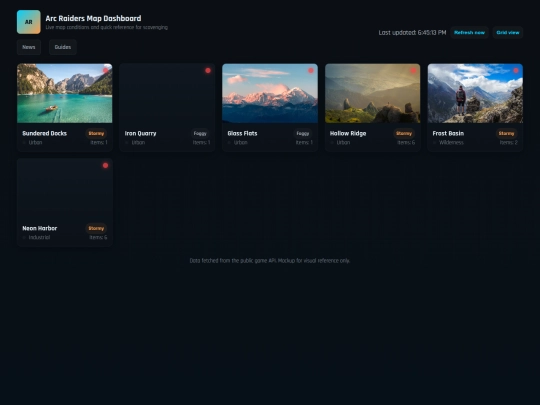Click the Industrial label under Neon Harbor

(39, 238)
